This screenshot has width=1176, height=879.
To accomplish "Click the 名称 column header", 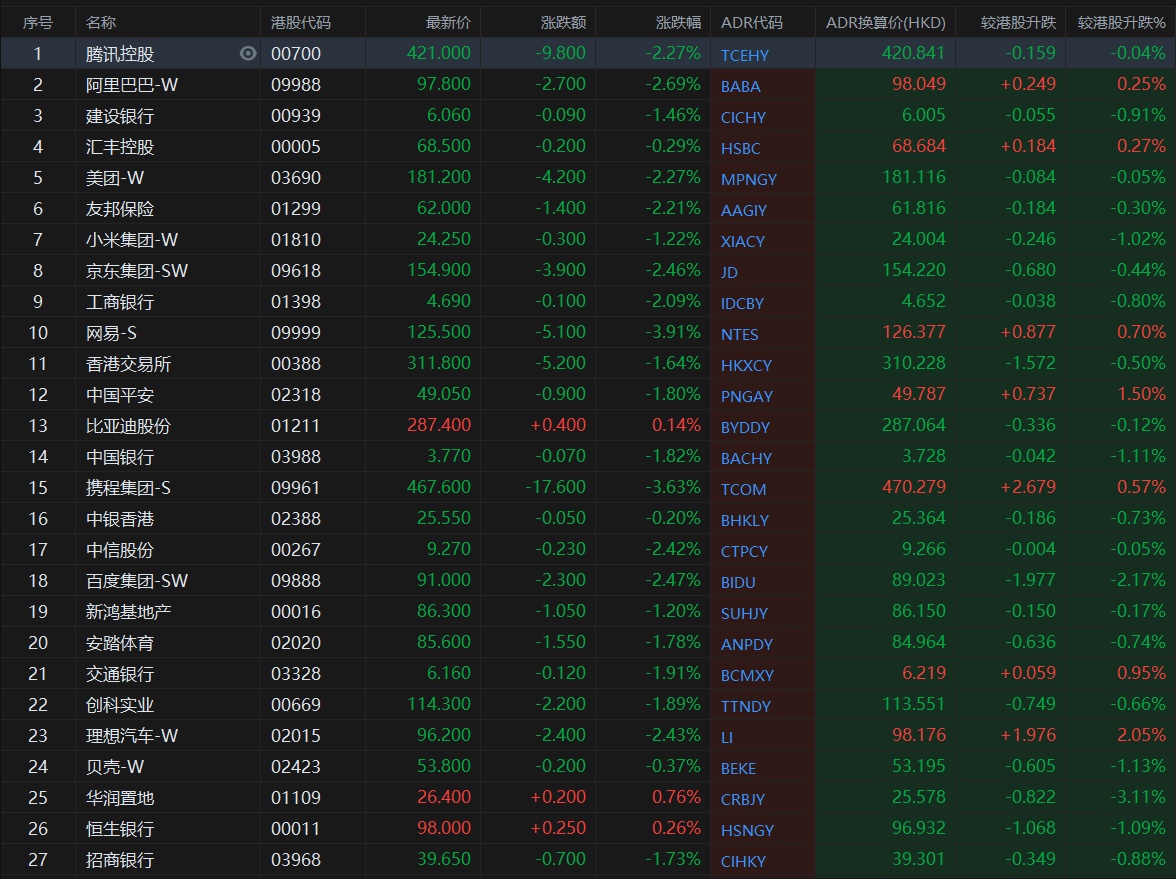I will tap(101, 22).
